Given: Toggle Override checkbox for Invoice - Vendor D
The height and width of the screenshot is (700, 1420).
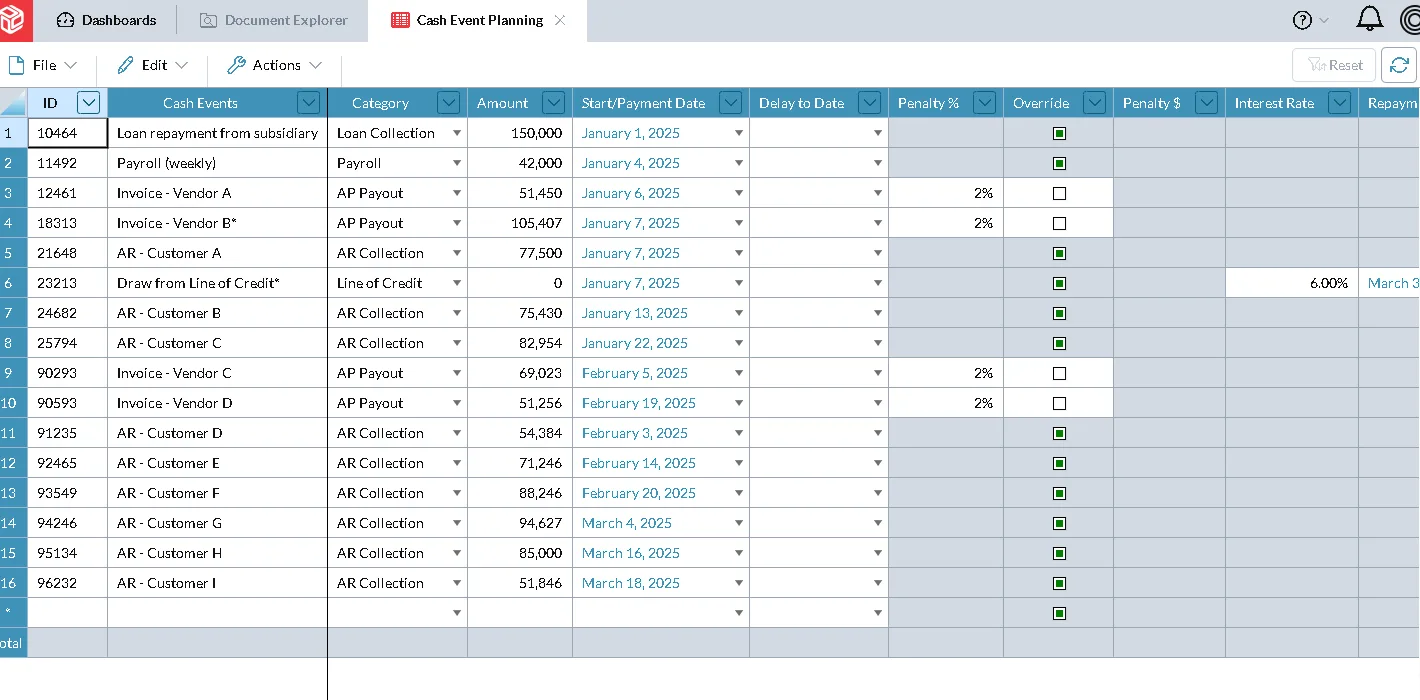Looking at the screenshot, I should (x=1059, y=403).
